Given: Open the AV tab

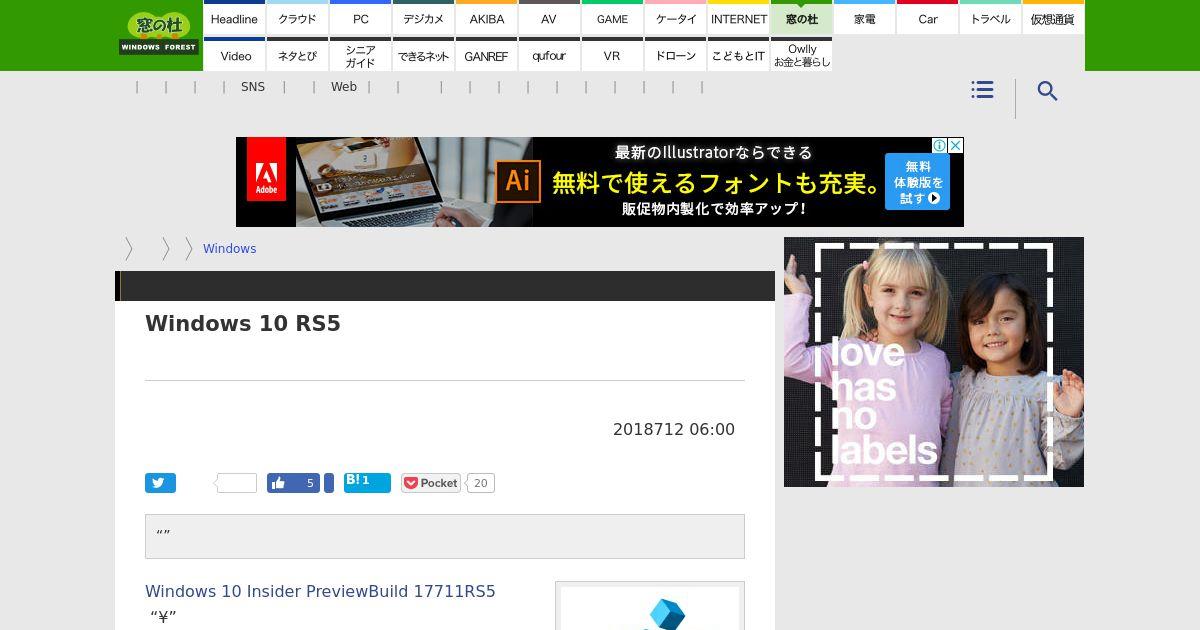Looking at the screenshot, I should 549,19.
